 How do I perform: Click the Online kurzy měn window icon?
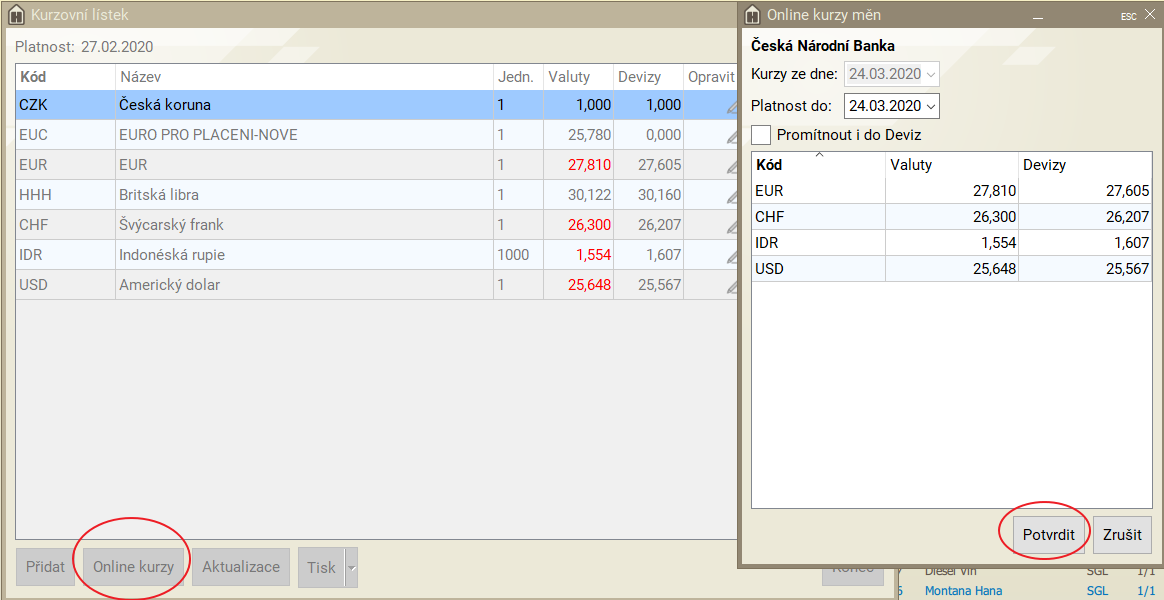[x=753, y=15]
